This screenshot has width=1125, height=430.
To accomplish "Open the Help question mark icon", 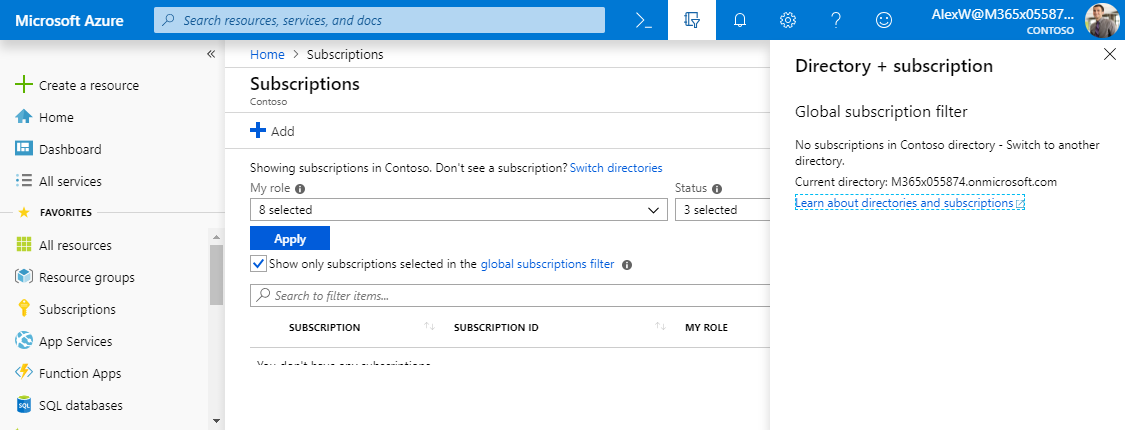I will tap(836, 20).
